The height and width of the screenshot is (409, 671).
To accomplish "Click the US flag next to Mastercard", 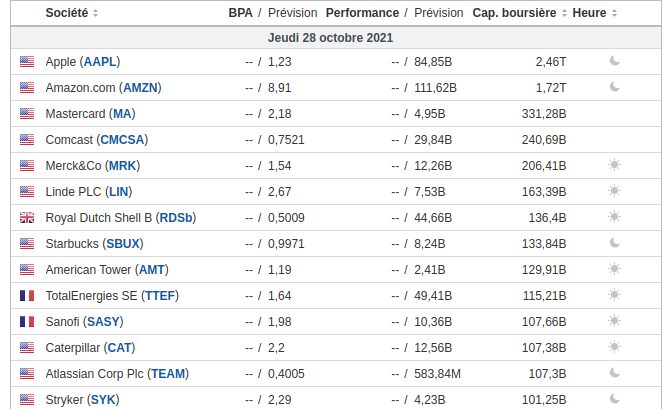I will coord(27,113).
